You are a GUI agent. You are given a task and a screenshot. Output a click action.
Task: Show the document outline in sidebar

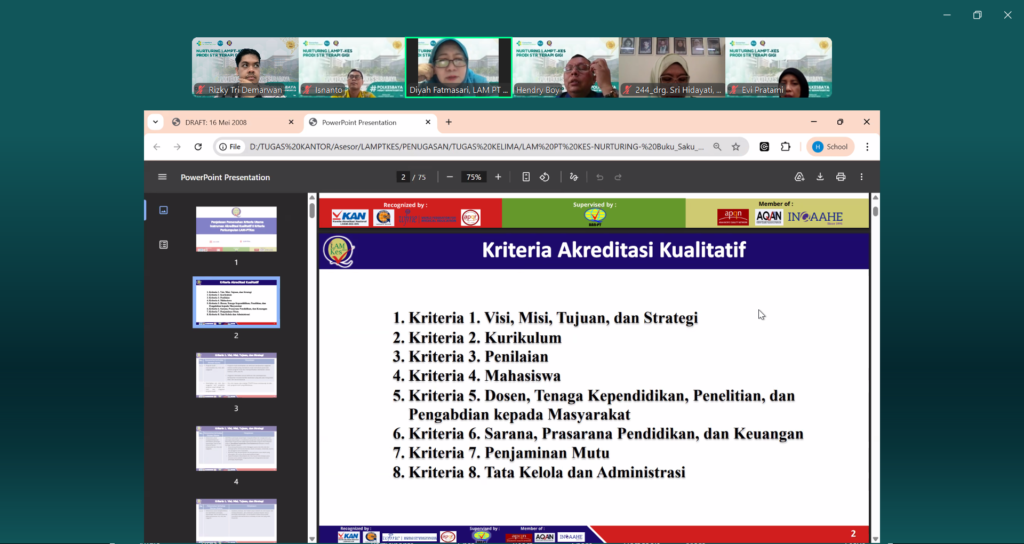(163, 245)
